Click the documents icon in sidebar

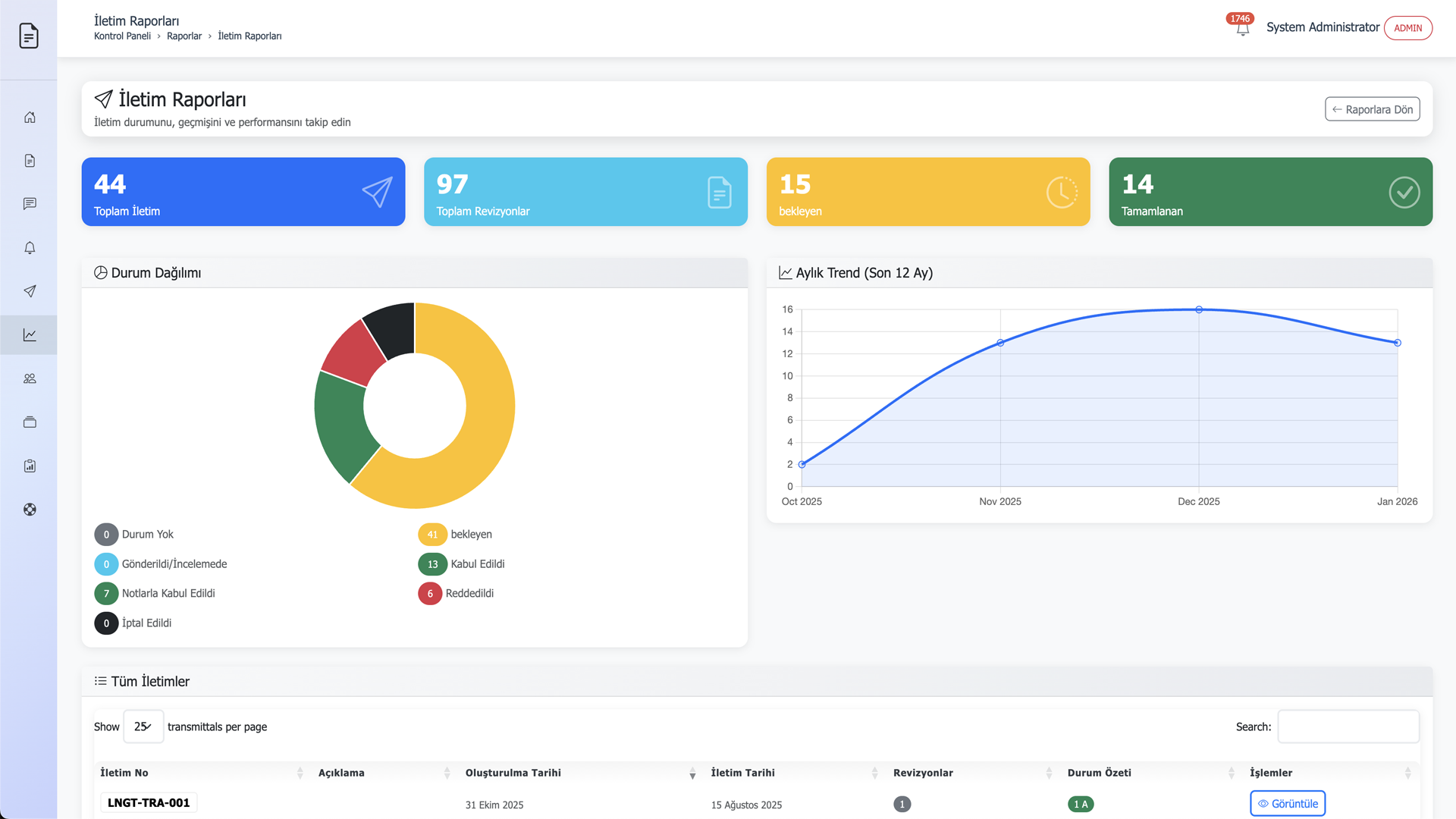pyautogui.click(x=30, y=161)
